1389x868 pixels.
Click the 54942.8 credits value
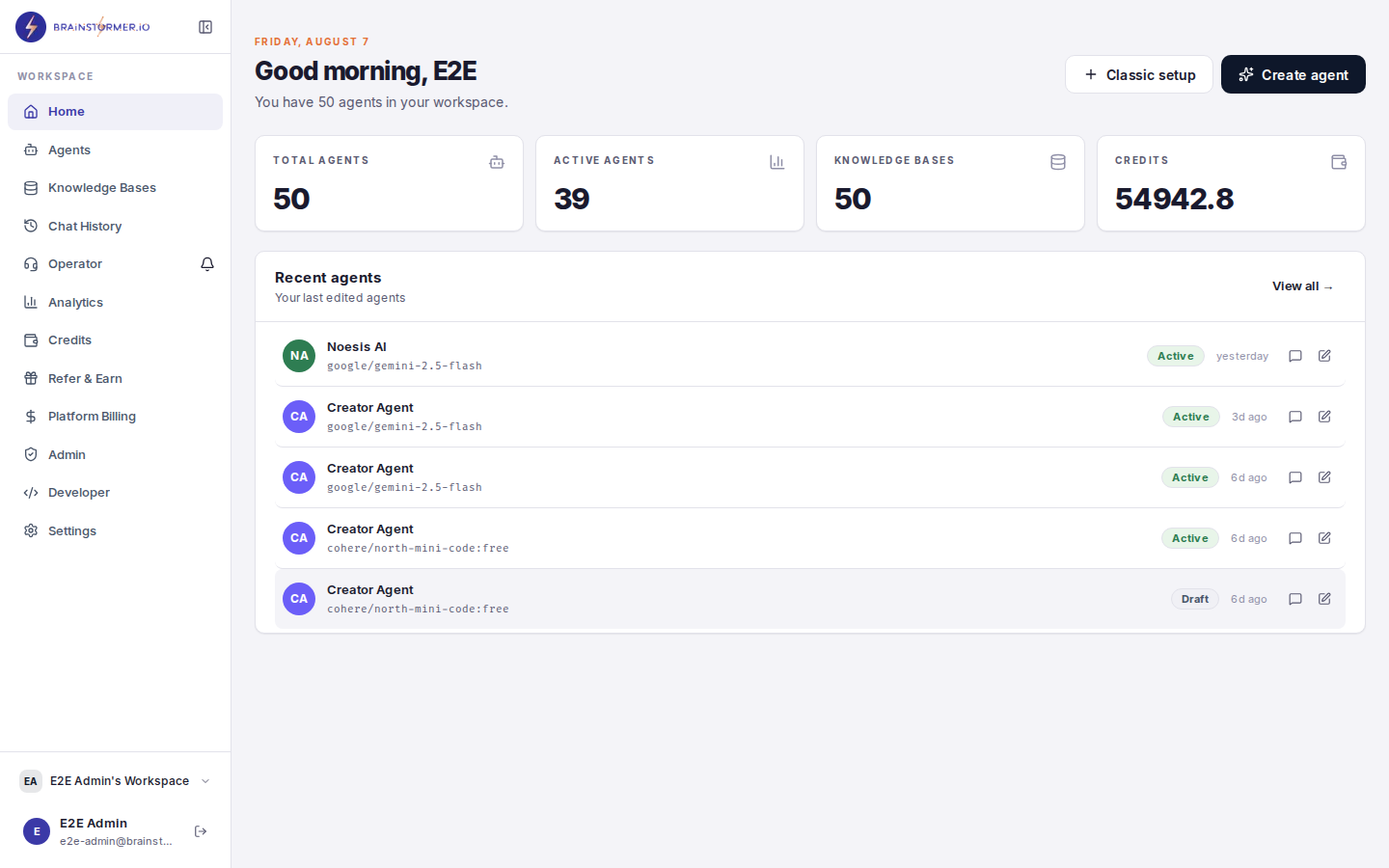tap(1174, 199)
